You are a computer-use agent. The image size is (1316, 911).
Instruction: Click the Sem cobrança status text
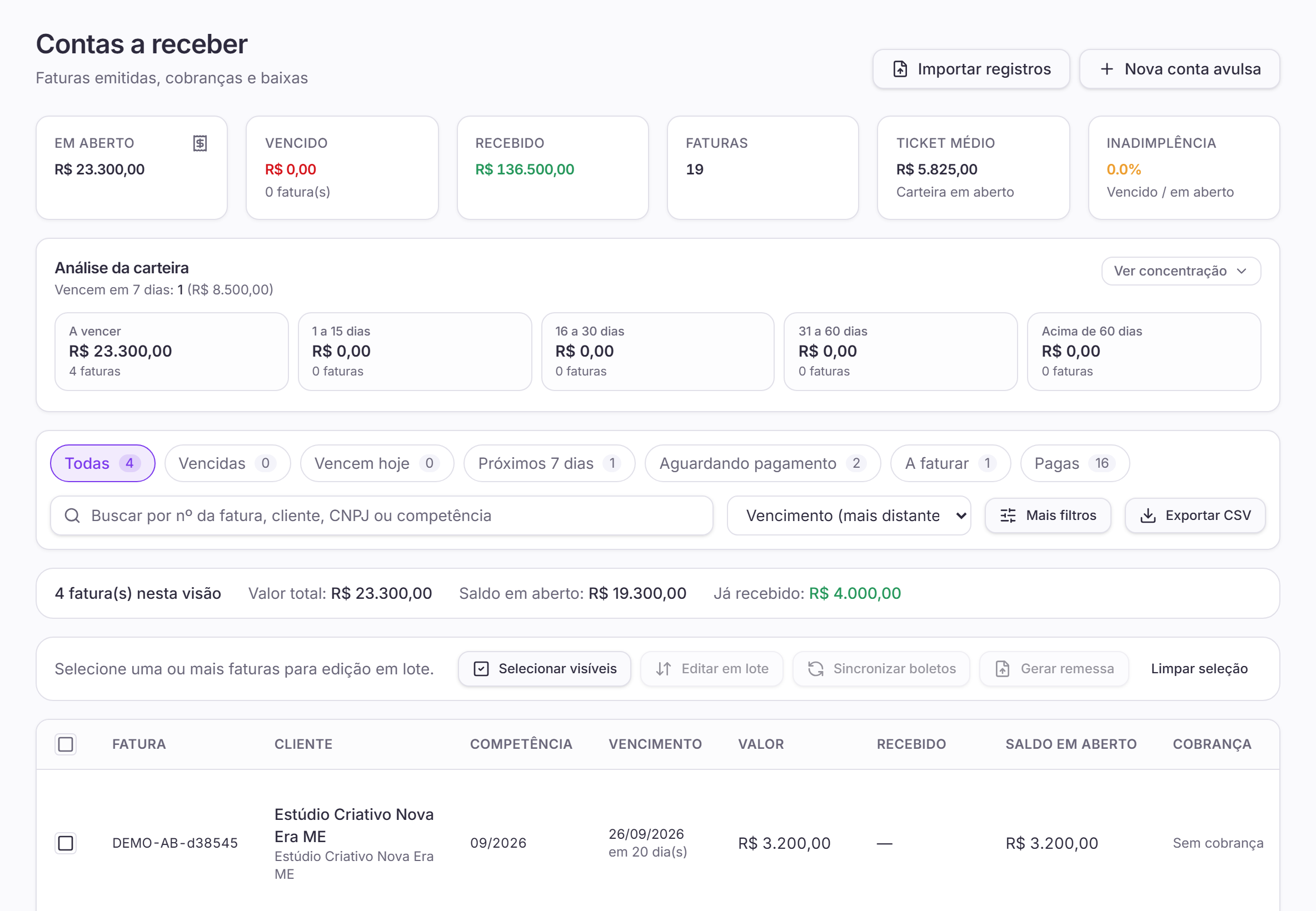[1218, 843]
